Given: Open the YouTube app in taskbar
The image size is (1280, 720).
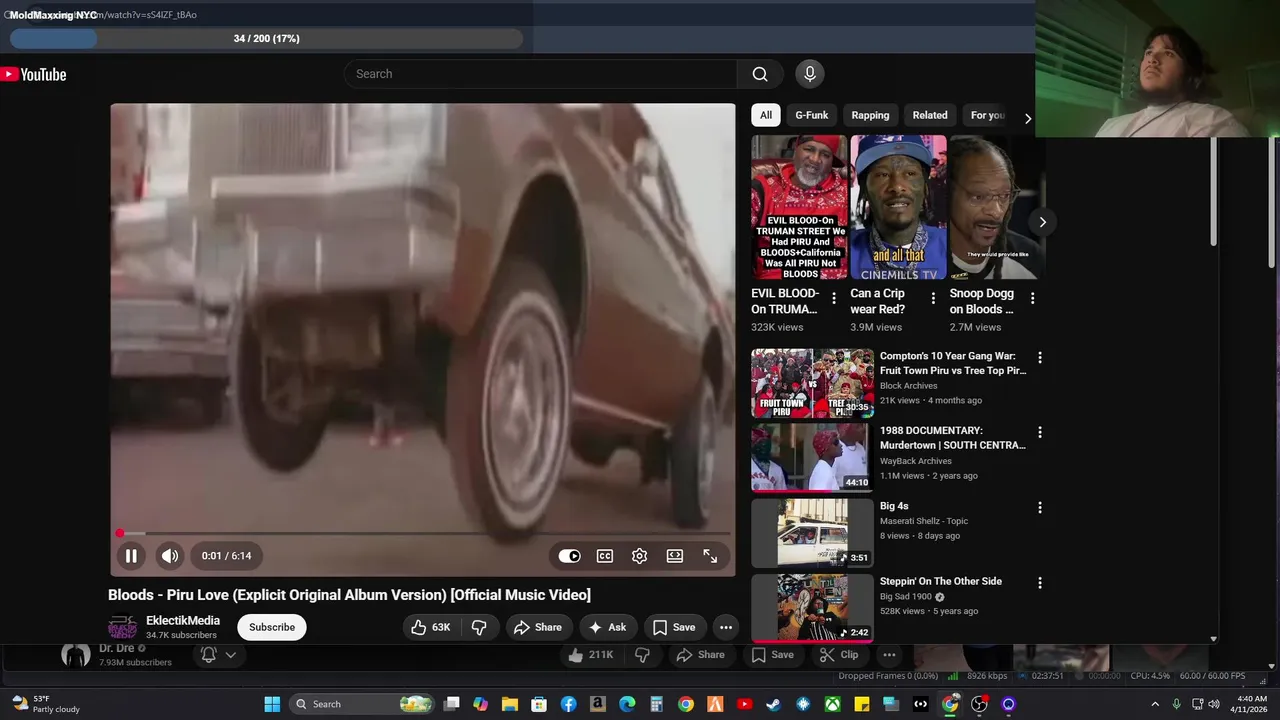Looking at the screenshot, I should [744, 704].
